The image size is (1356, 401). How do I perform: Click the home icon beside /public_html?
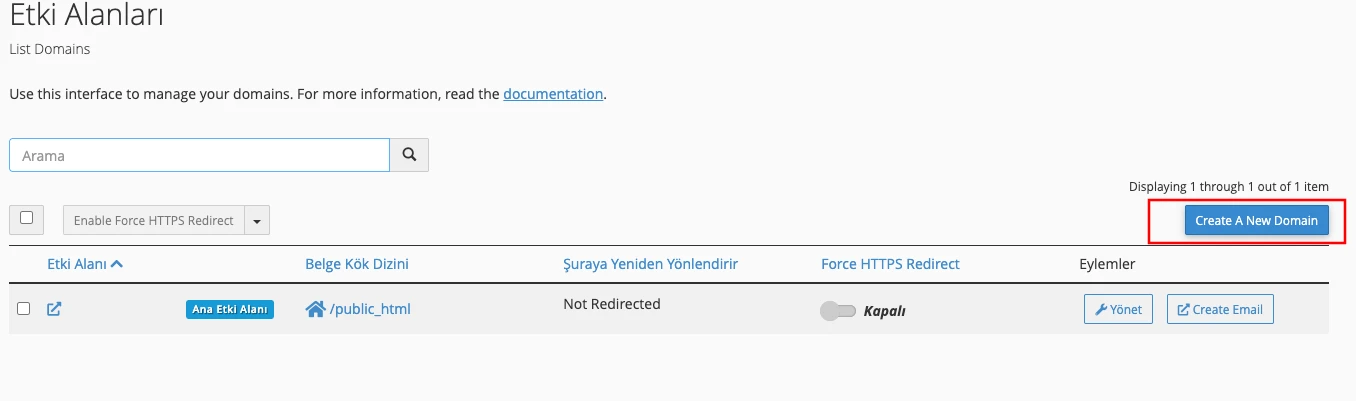(x=315, y=309)
